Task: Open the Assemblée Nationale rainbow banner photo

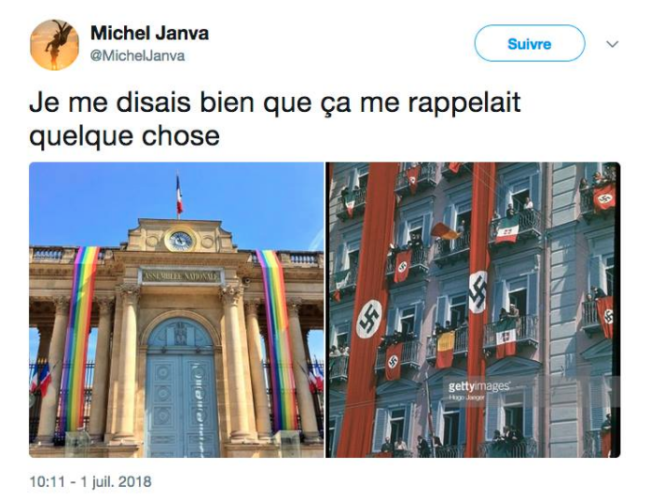Action: (x=177, y=310)
